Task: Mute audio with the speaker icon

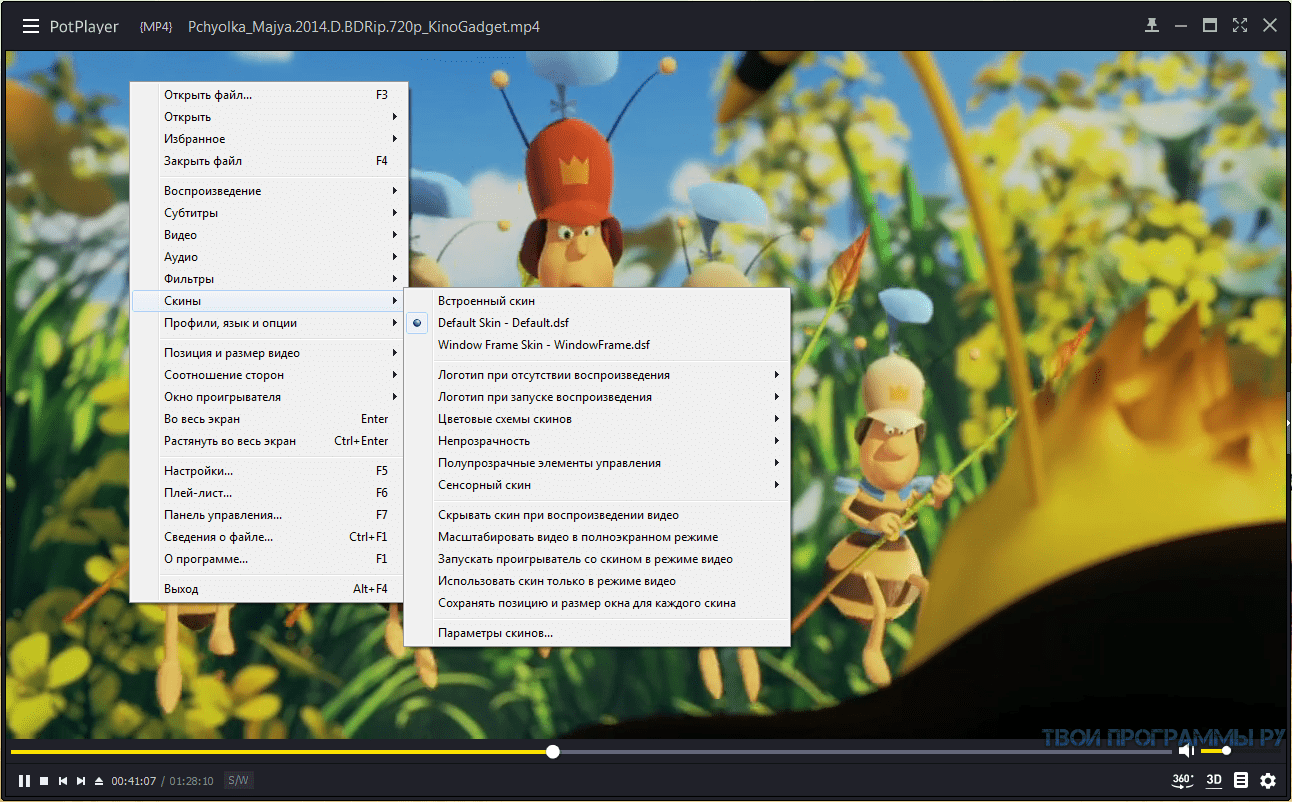Action: pos(1185,751)
